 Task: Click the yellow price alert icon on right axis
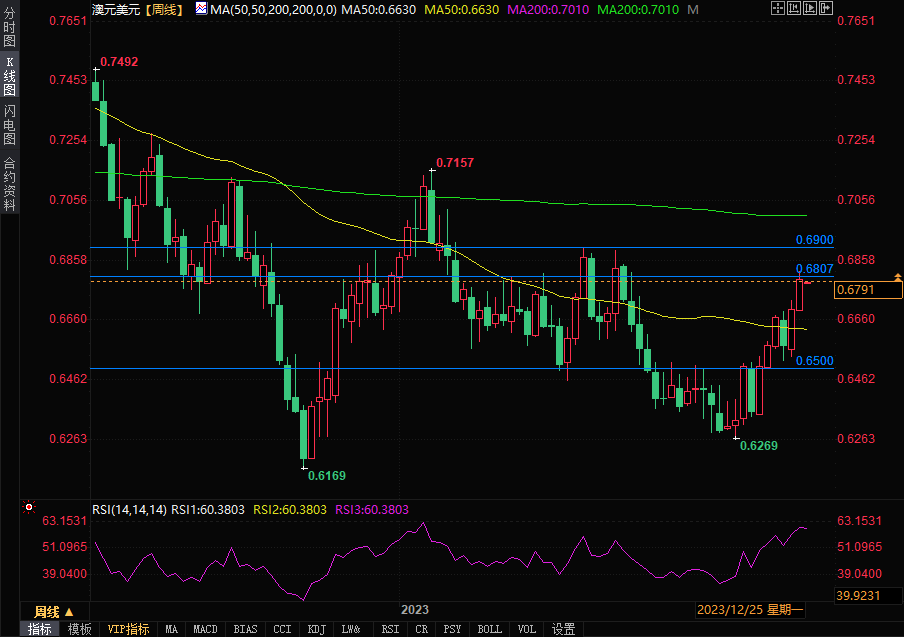pos(895,276)
